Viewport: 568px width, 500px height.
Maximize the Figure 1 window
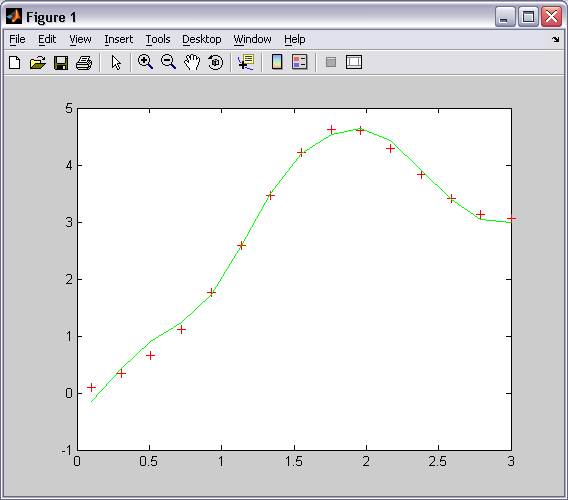coord(528,17)
